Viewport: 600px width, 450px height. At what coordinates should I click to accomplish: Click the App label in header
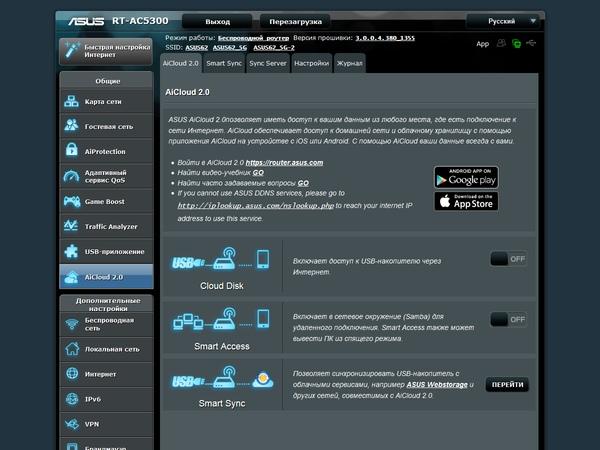[483, 44]
